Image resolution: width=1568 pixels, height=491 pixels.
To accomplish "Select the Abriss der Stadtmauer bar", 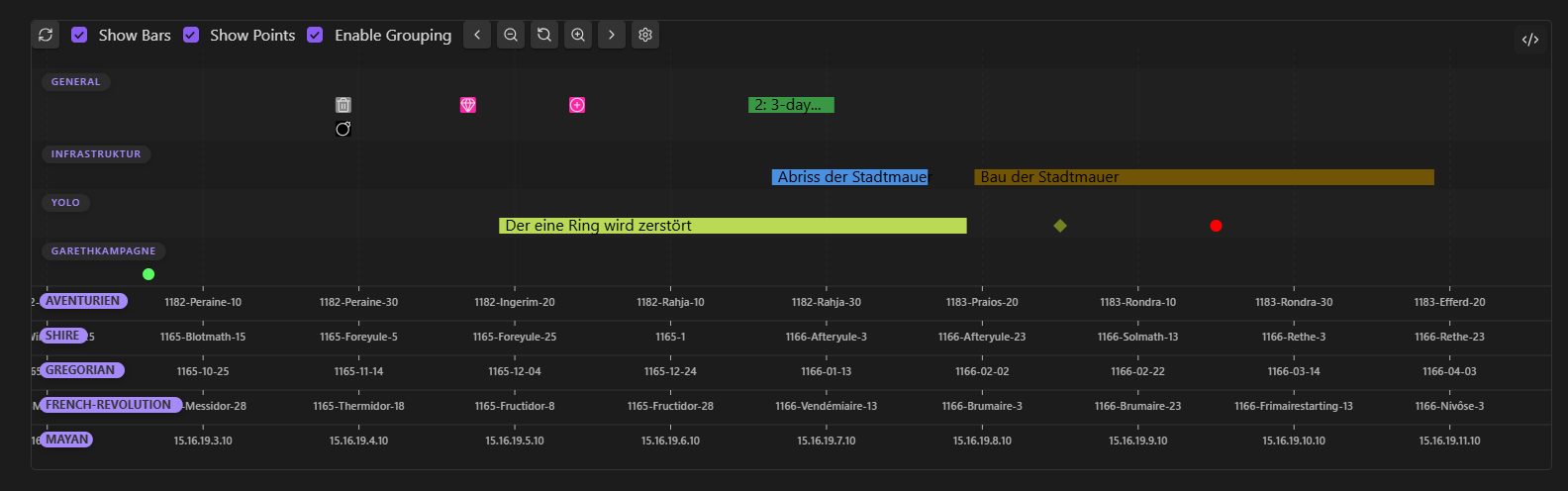I will [850, 177].
